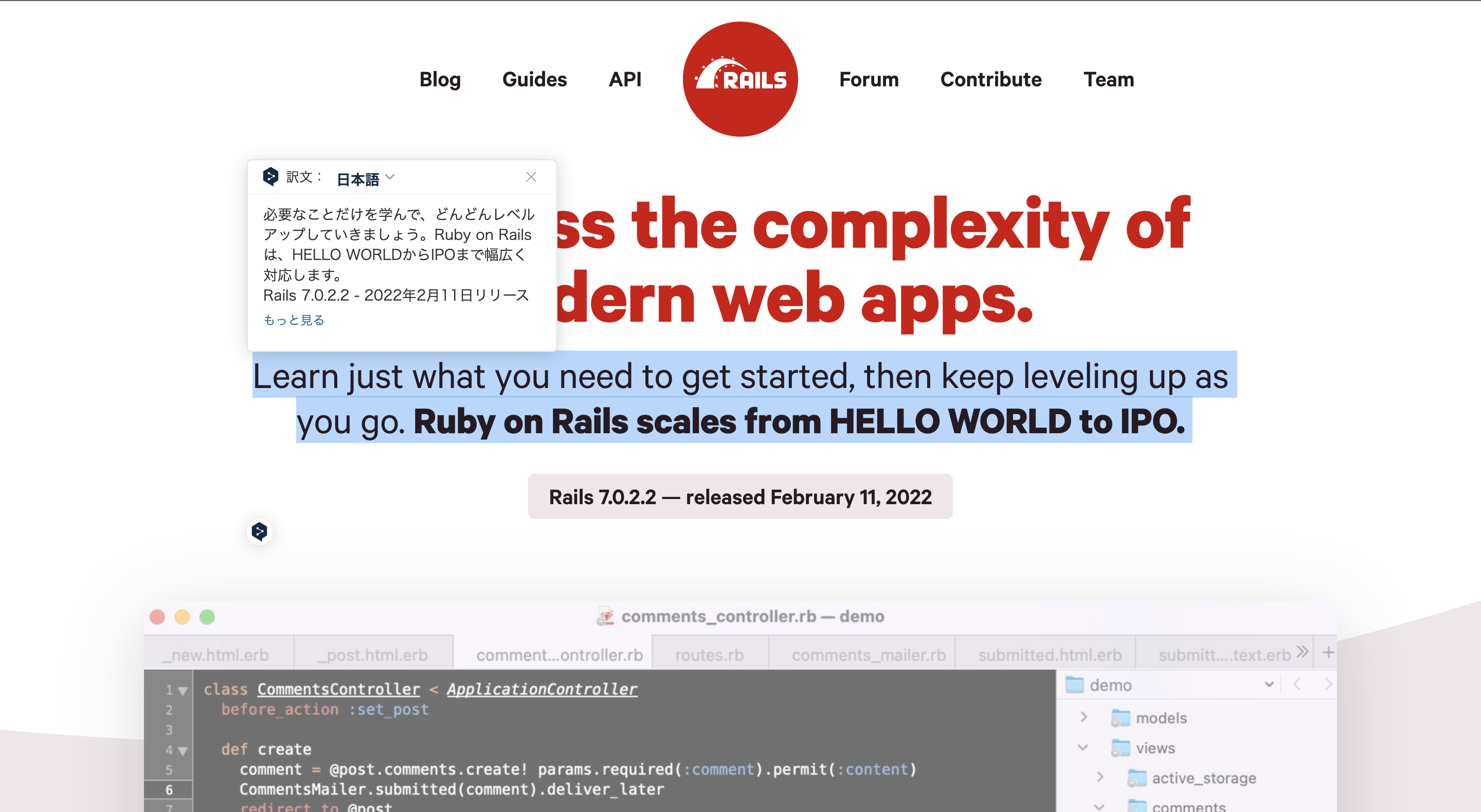
Task: Click the yellow minimize dot of editor window
Action: [x=182, y=617]
